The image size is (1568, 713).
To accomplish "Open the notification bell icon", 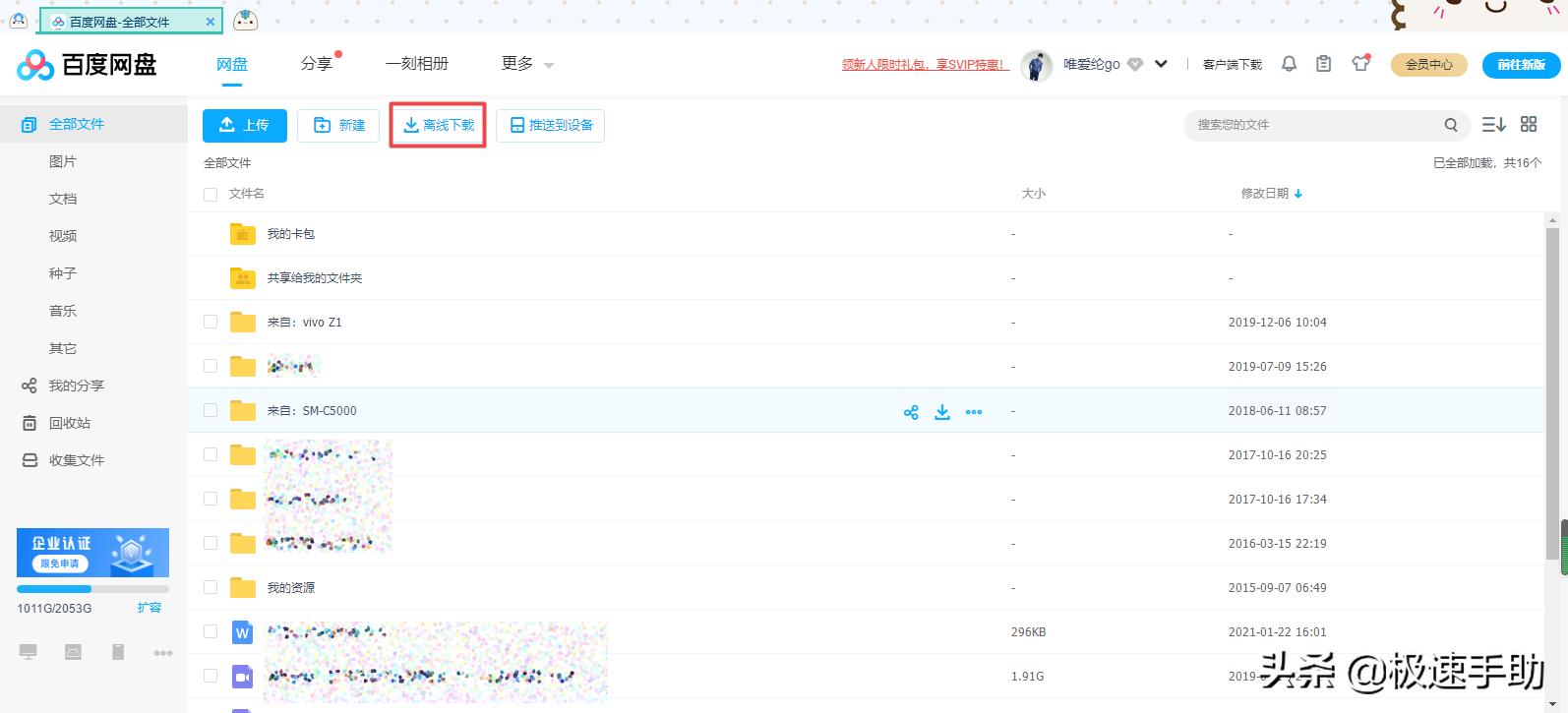I will pos(1289,64).
